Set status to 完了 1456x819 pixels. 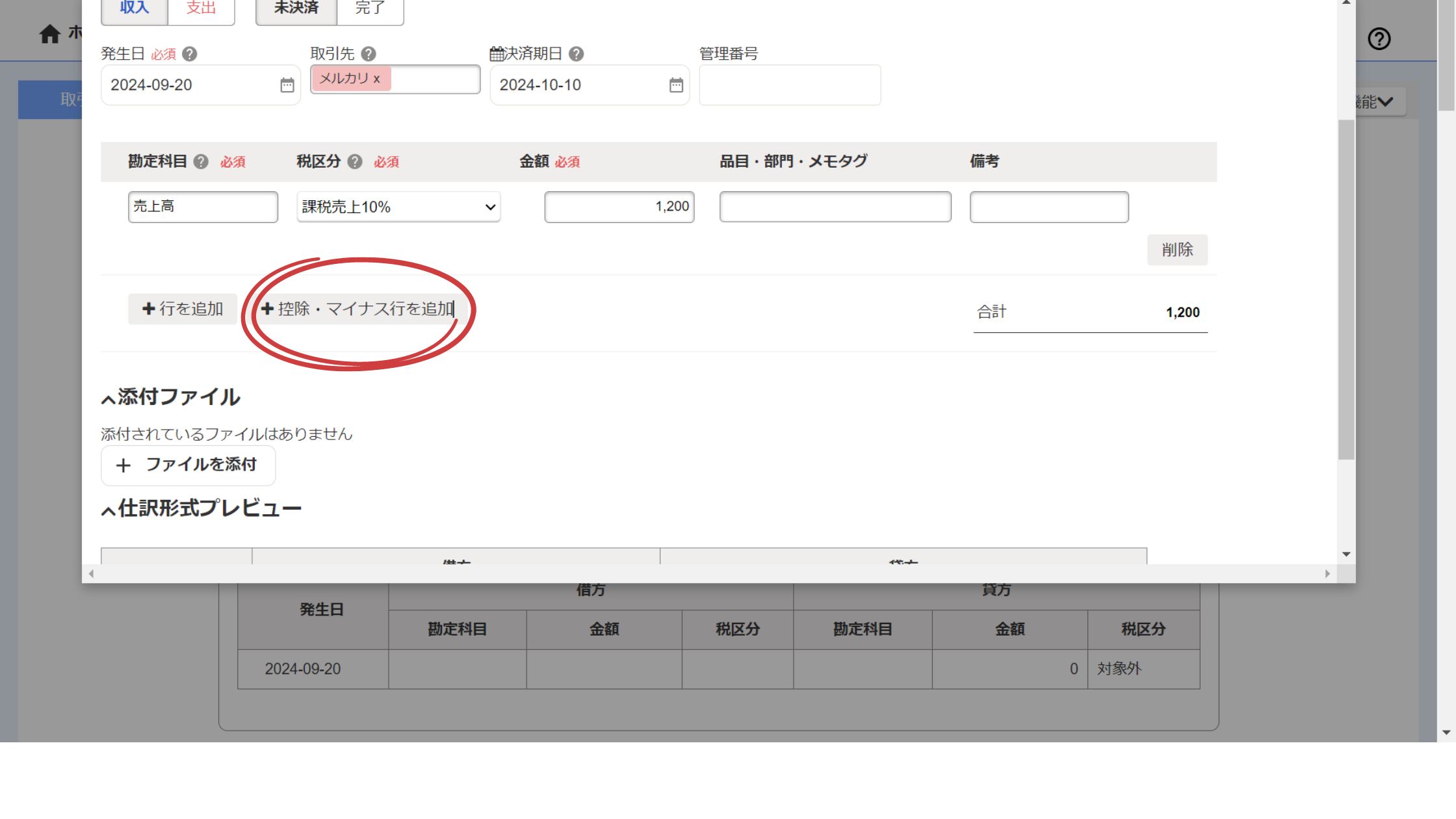point(370,9)
